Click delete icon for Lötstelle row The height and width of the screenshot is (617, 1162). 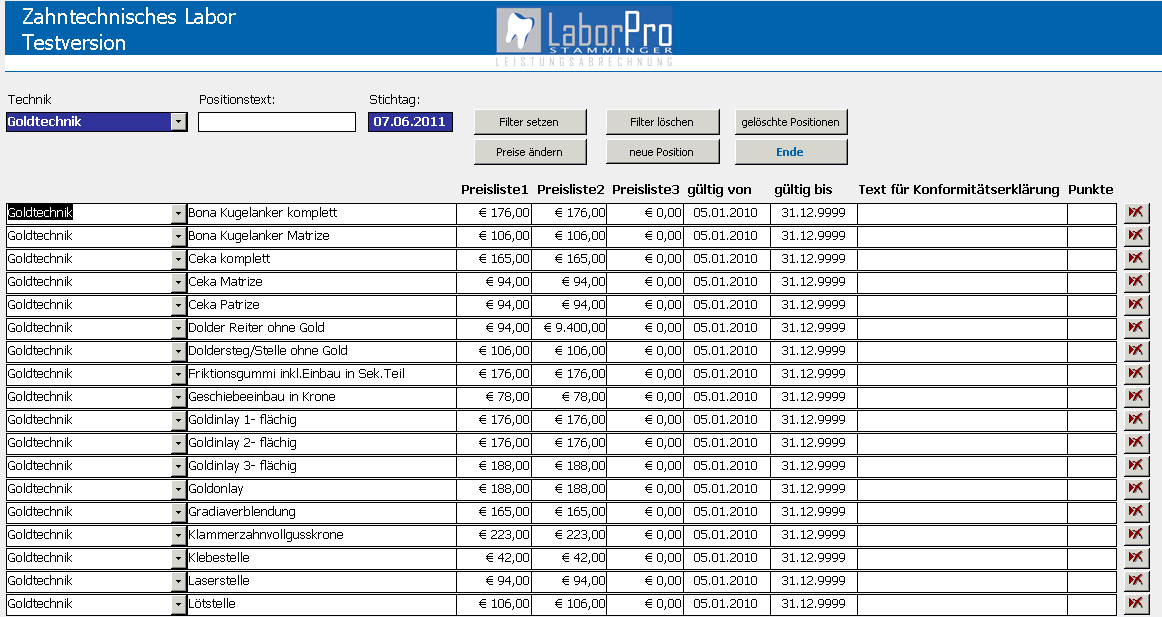pyautogui.click(x=1136, y=604)
